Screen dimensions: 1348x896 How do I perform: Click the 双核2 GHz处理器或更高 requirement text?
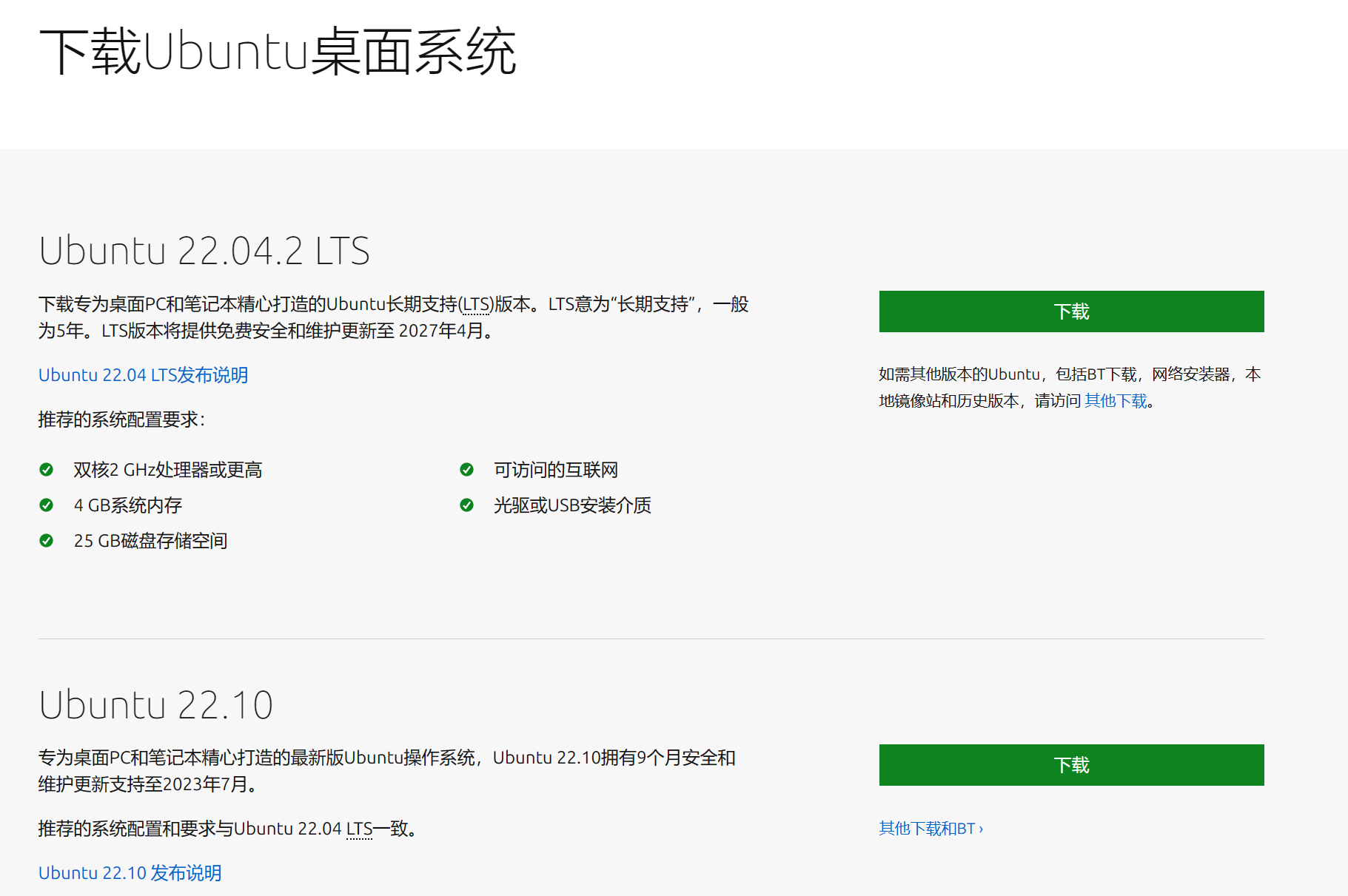[x=168, y=470]
